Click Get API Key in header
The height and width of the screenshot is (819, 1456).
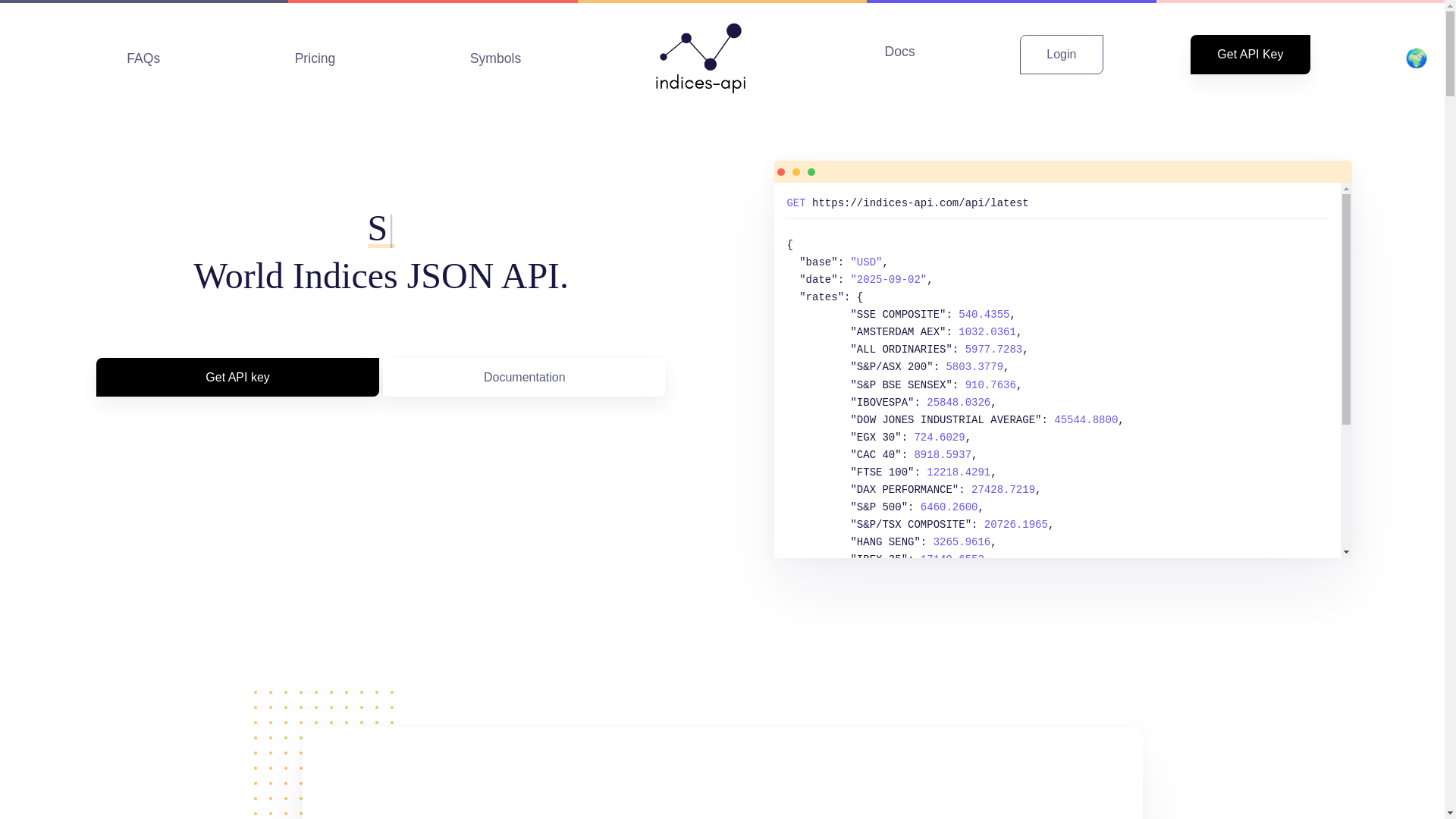(1250, 55)
